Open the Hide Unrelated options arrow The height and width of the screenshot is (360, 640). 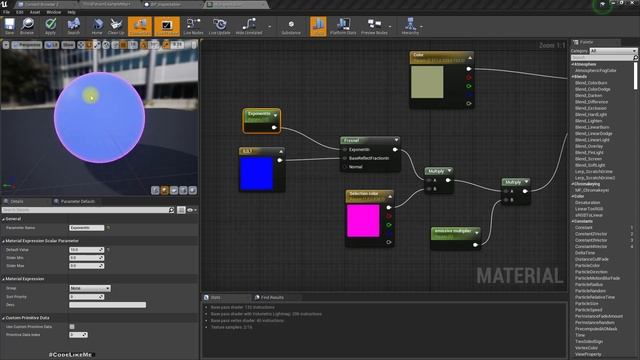click(269, 27)
